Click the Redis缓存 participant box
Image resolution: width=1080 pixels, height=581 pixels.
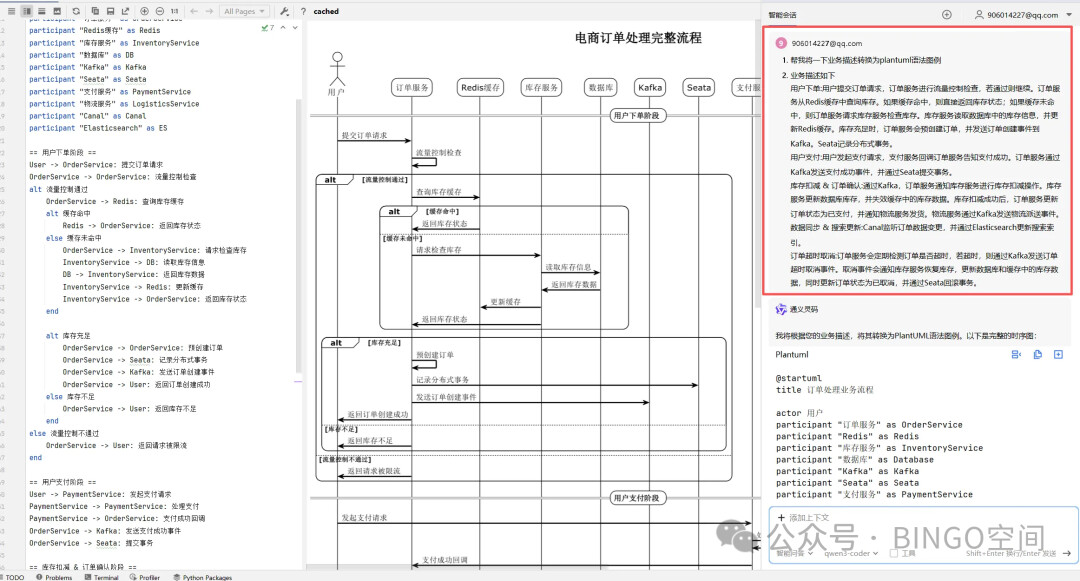[480, 87]
